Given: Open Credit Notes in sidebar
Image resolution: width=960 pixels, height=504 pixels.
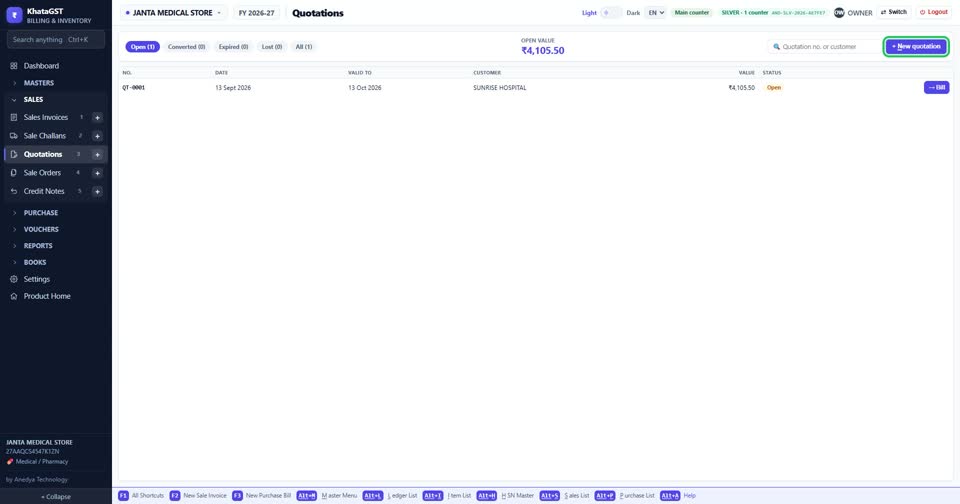Looking at the screenshot, I should coord(43,191).
